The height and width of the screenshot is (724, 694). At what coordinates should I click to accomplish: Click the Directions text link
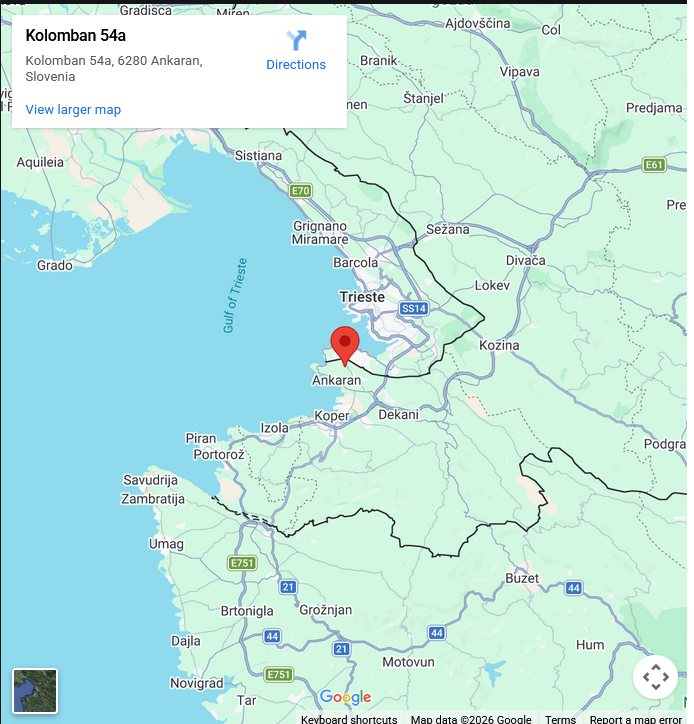296,65
